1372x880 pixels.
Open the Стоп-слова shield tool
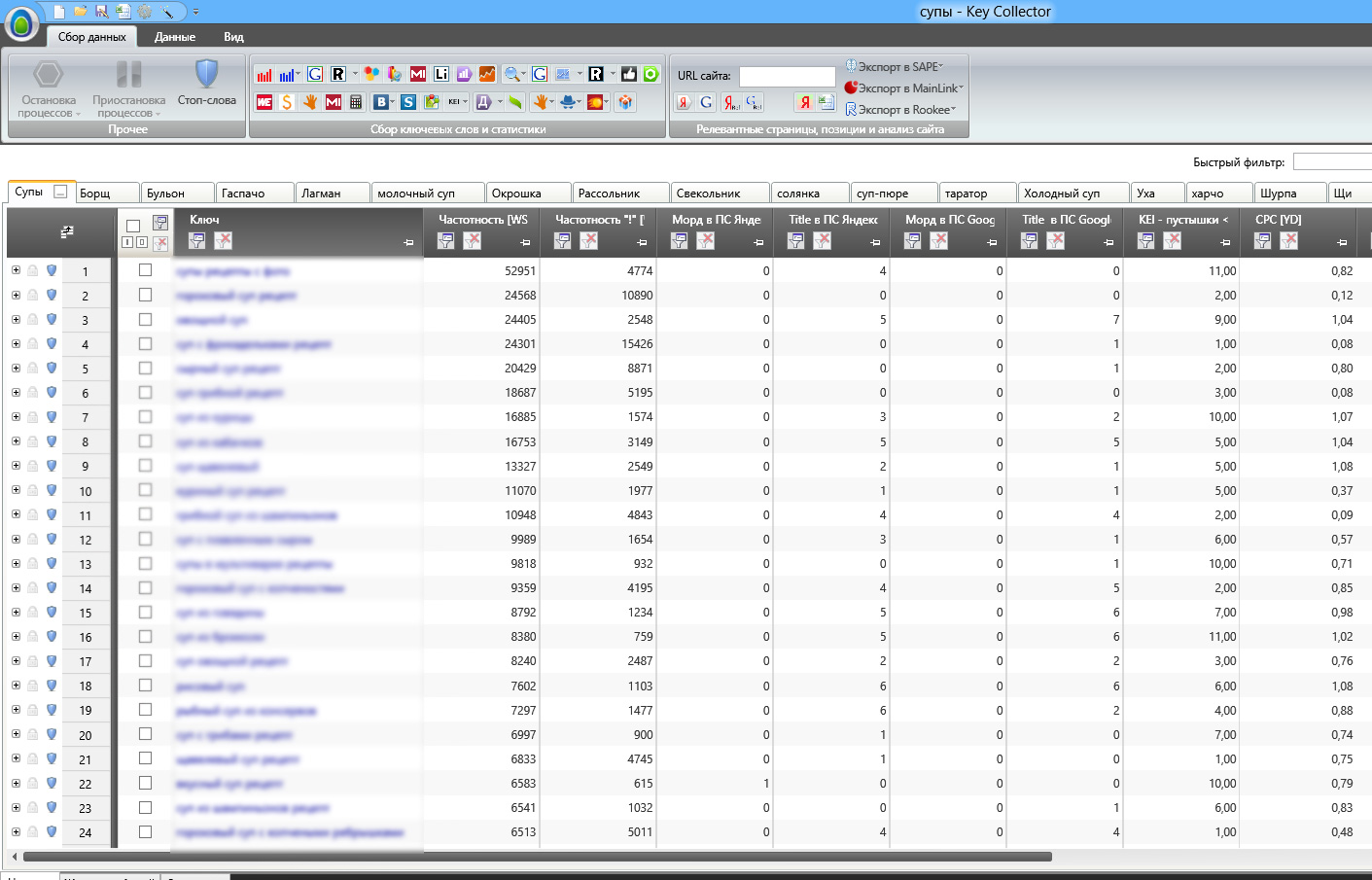[206, 84]
